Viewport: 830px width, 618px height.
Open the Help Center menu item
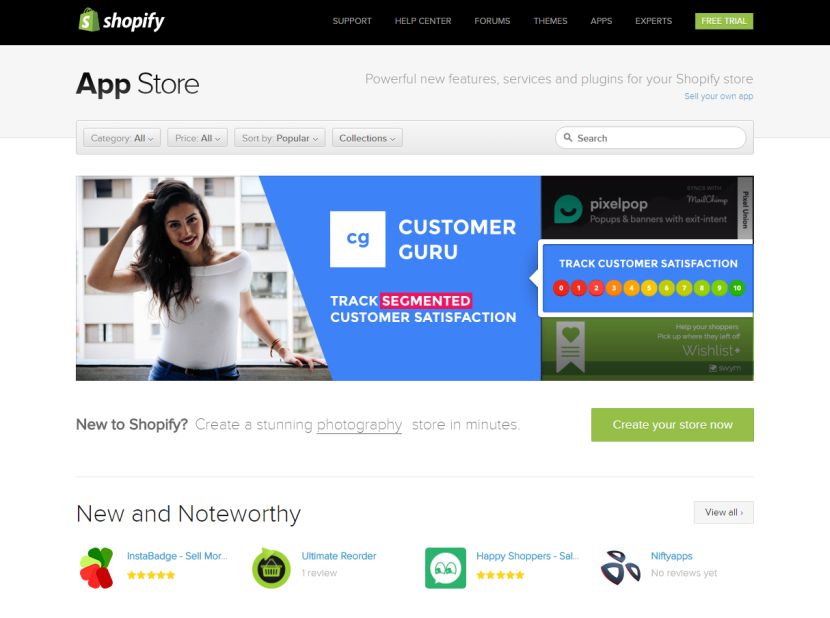pos(423,21)
